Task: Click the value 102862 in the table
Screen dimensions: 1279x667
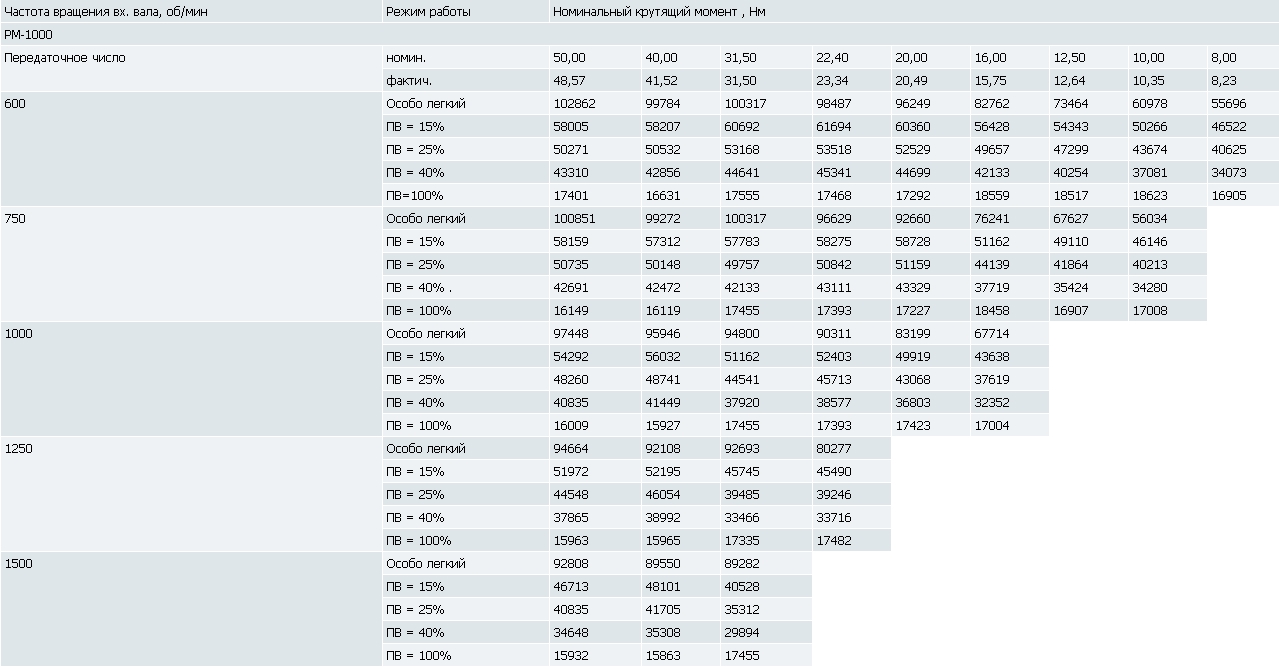Action: pyautogui.click(x=595, y=104)
